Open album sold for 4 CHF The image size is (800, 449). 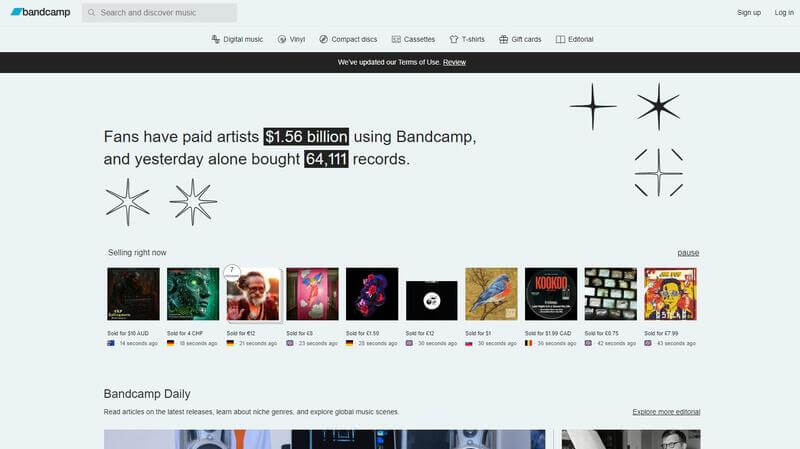click(193, 294)
